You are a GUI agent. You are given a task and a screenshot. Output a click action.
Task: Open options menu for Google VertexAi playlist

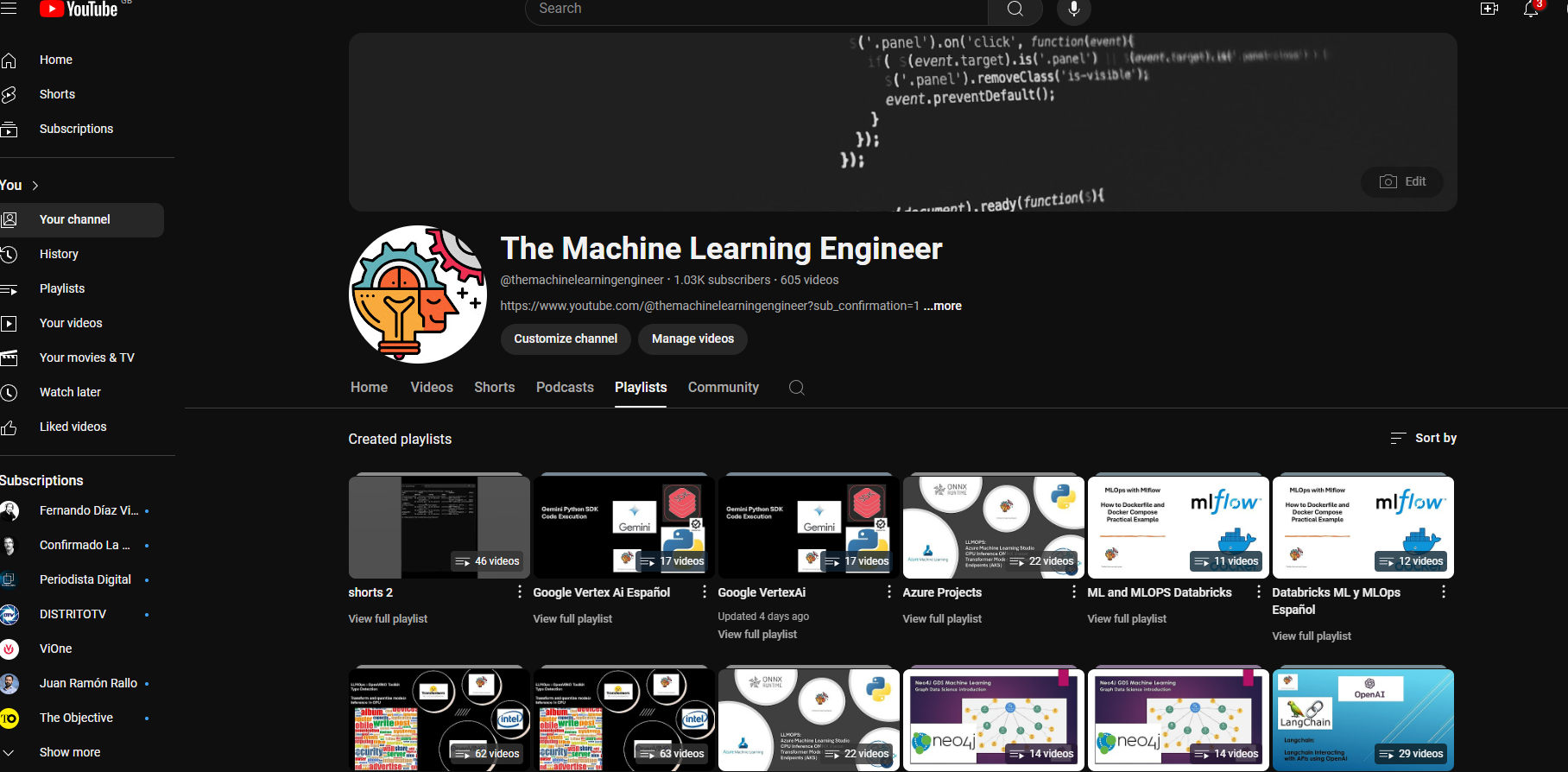(888, 592)
